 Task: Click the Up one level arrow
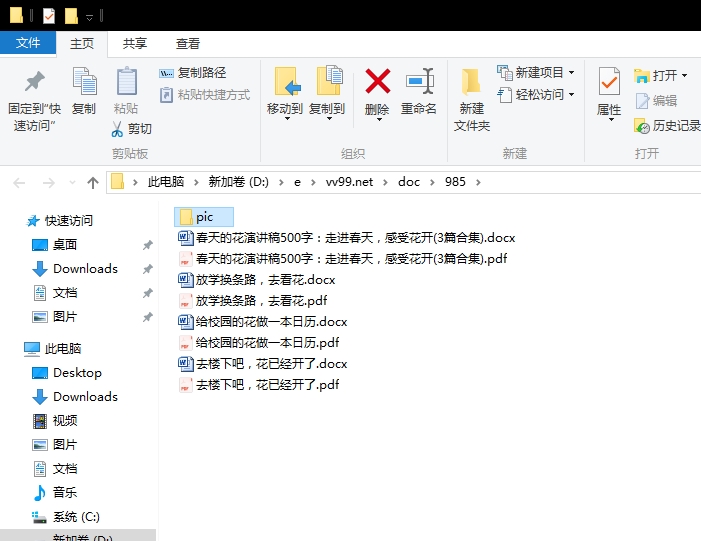[93, 182]
